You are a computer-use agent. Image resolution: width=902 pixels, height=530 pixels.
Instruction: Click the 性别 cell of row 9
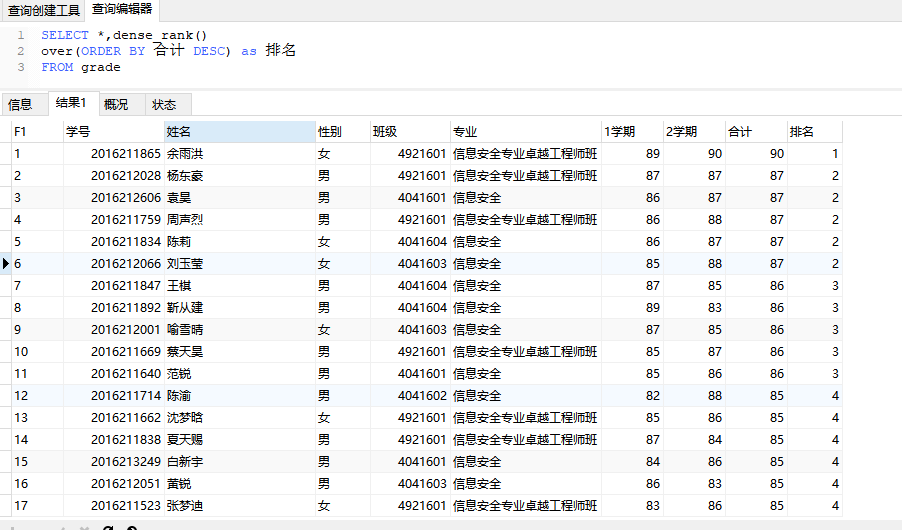click(x=343, y=330)
